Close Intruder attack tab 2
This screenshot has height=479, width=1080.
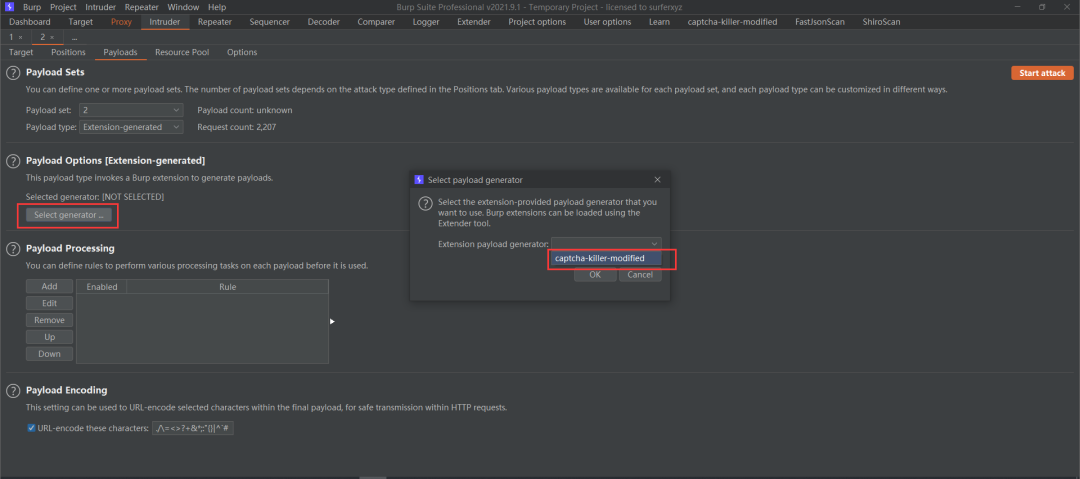[52, 37]
